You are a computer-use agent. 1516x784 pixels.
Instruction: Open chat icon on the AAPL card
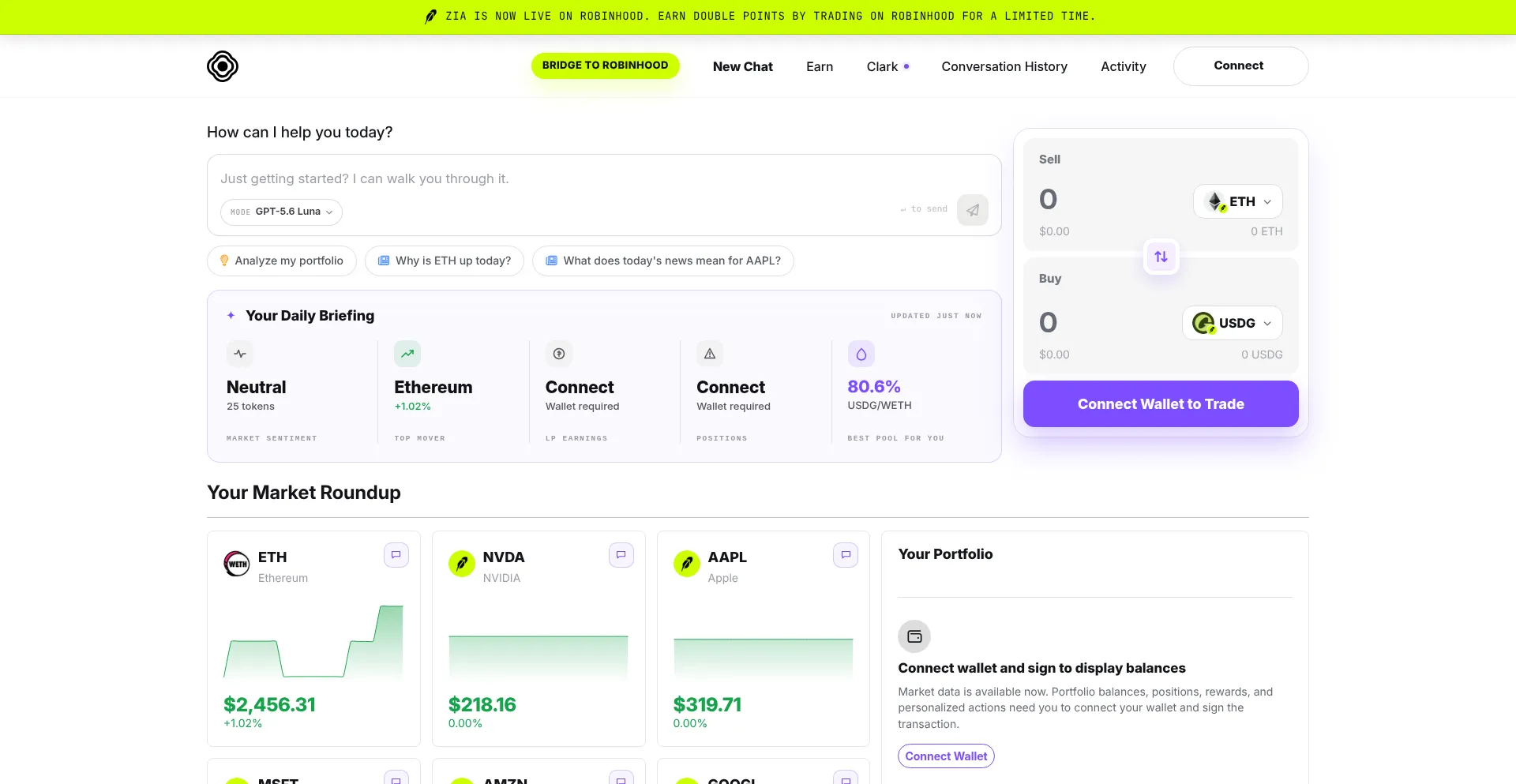coord(846,555)
